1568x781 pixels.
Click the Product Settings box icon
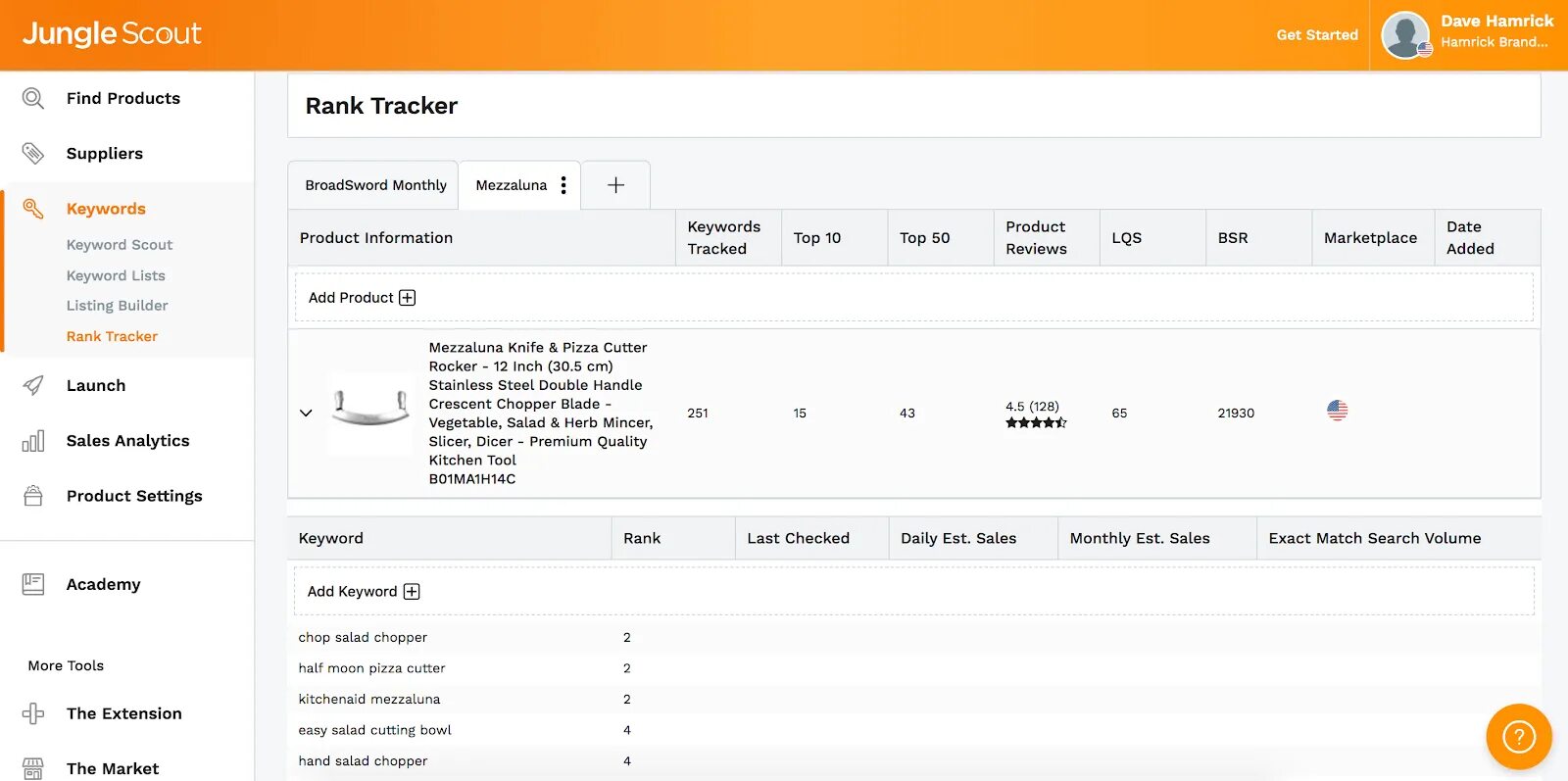[x=33, y=496]
